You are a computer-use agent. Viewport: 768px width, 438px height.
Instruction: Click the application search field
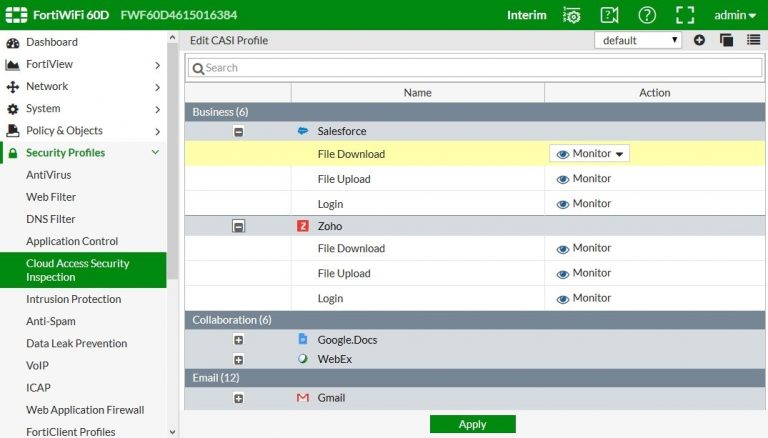point(474,68)
